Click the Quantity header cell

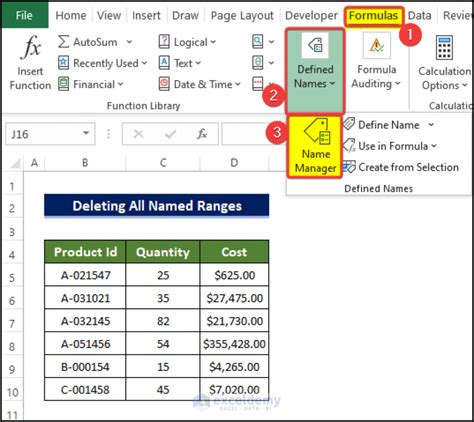pyautogui.click(x=163, y=252)
